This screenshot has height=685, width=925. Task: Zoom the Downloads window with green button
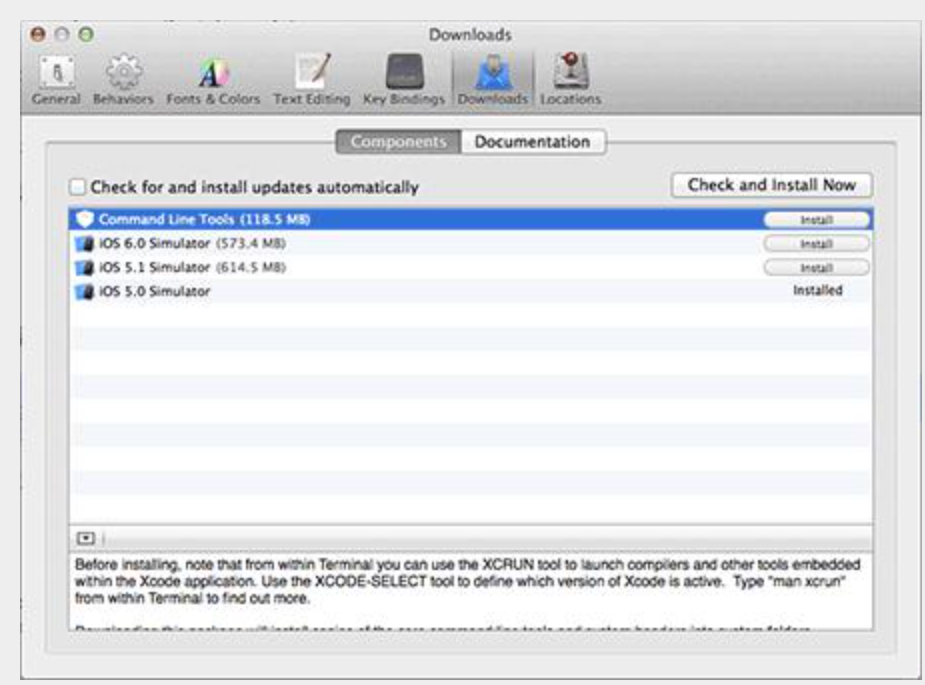point(86,34)
